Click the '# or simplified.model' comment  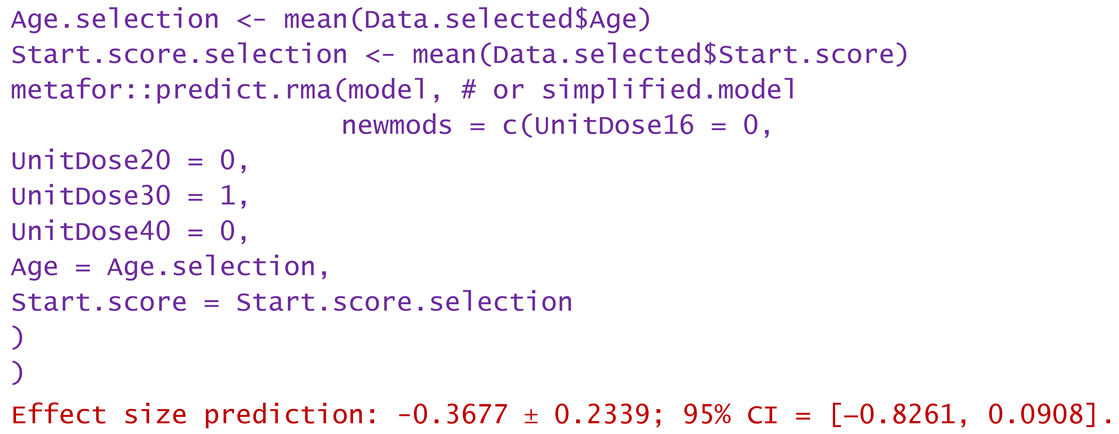point(645,90)
